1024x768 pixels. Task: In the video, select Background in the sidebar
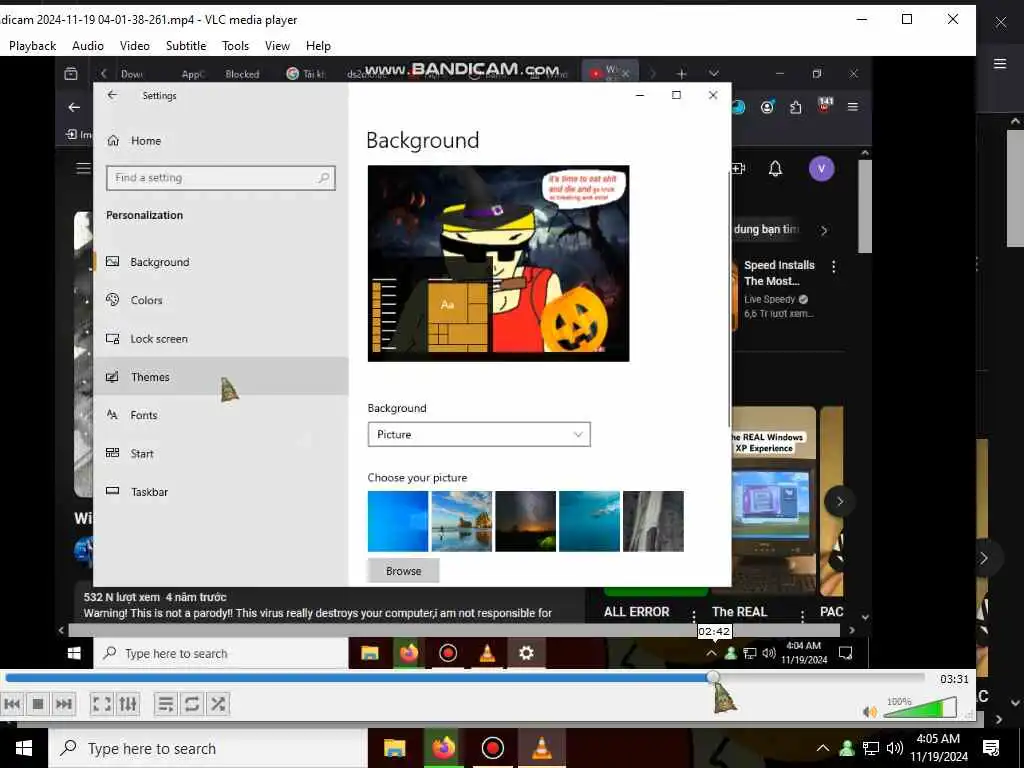click(221, 262)
